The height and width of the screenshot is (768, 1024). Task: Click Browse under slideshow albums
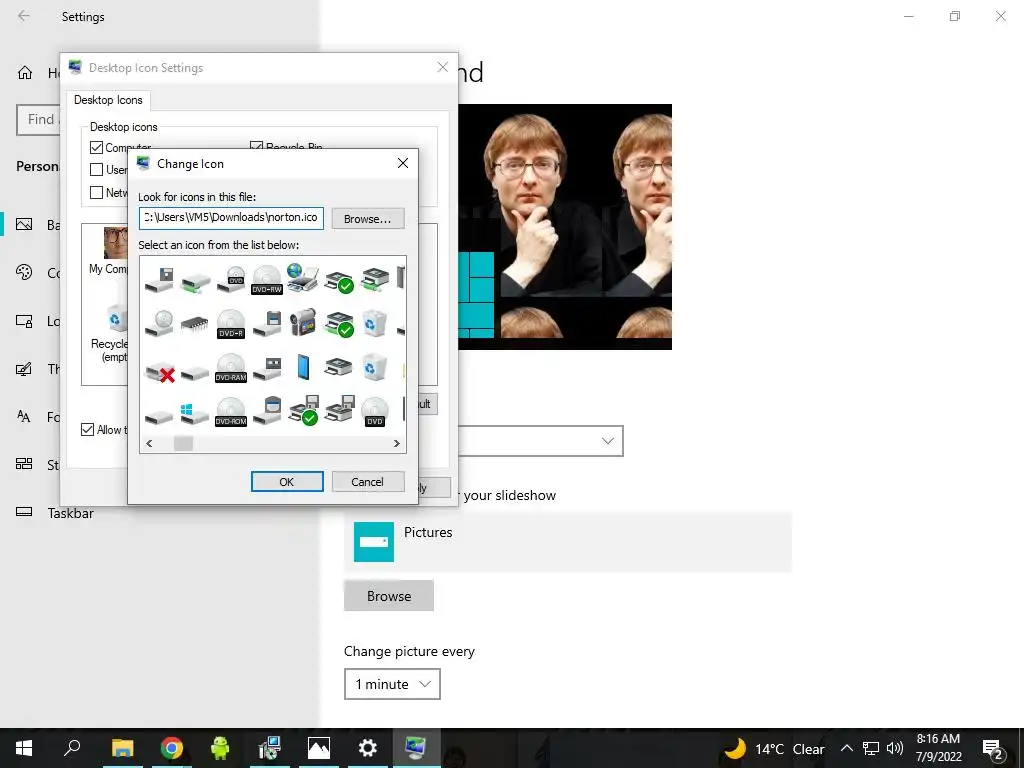click(389, 596)
